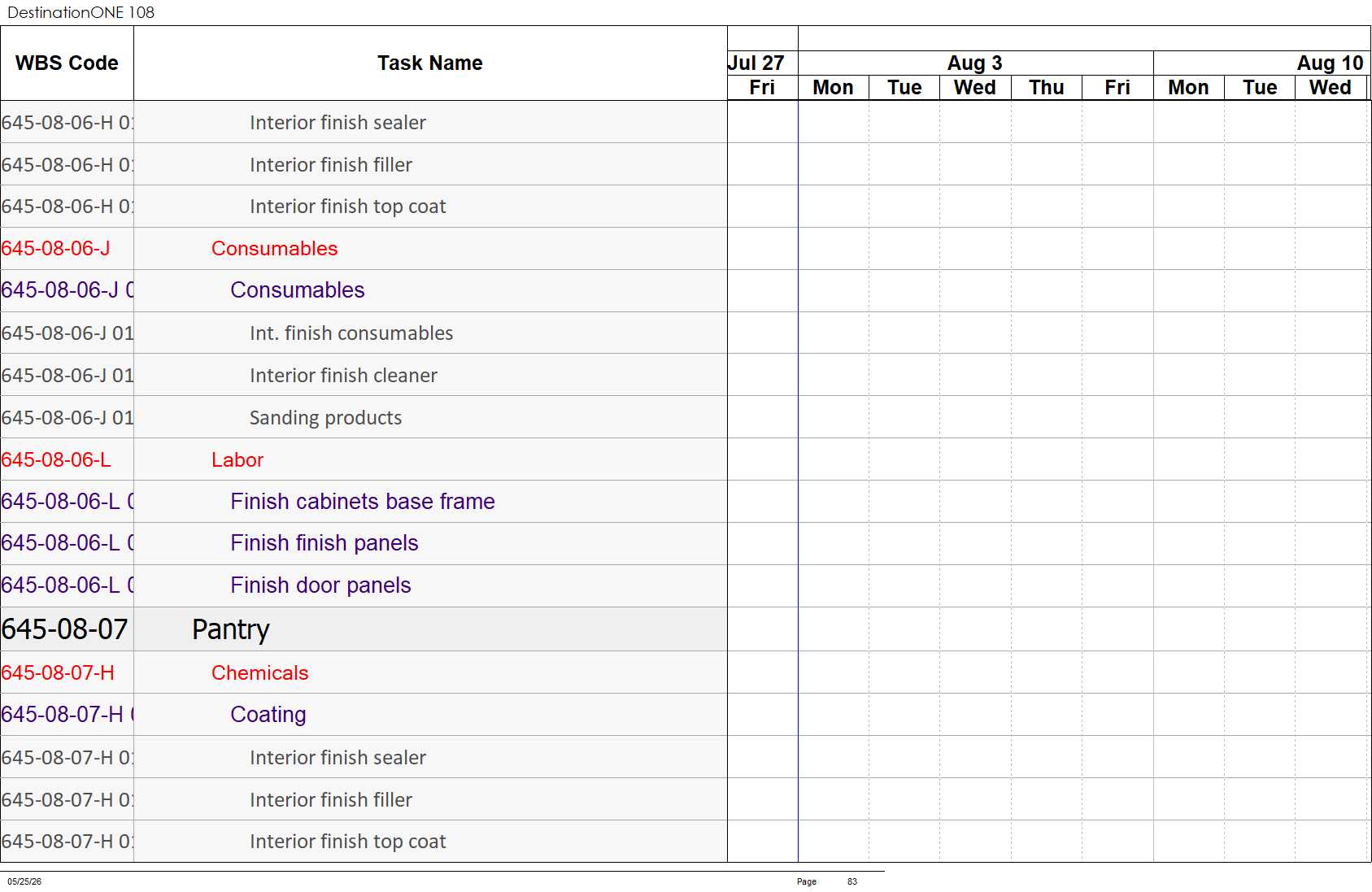1372x892 pixels.
Task: Select the Interior finish cleaner task
Action: point(343,376)
